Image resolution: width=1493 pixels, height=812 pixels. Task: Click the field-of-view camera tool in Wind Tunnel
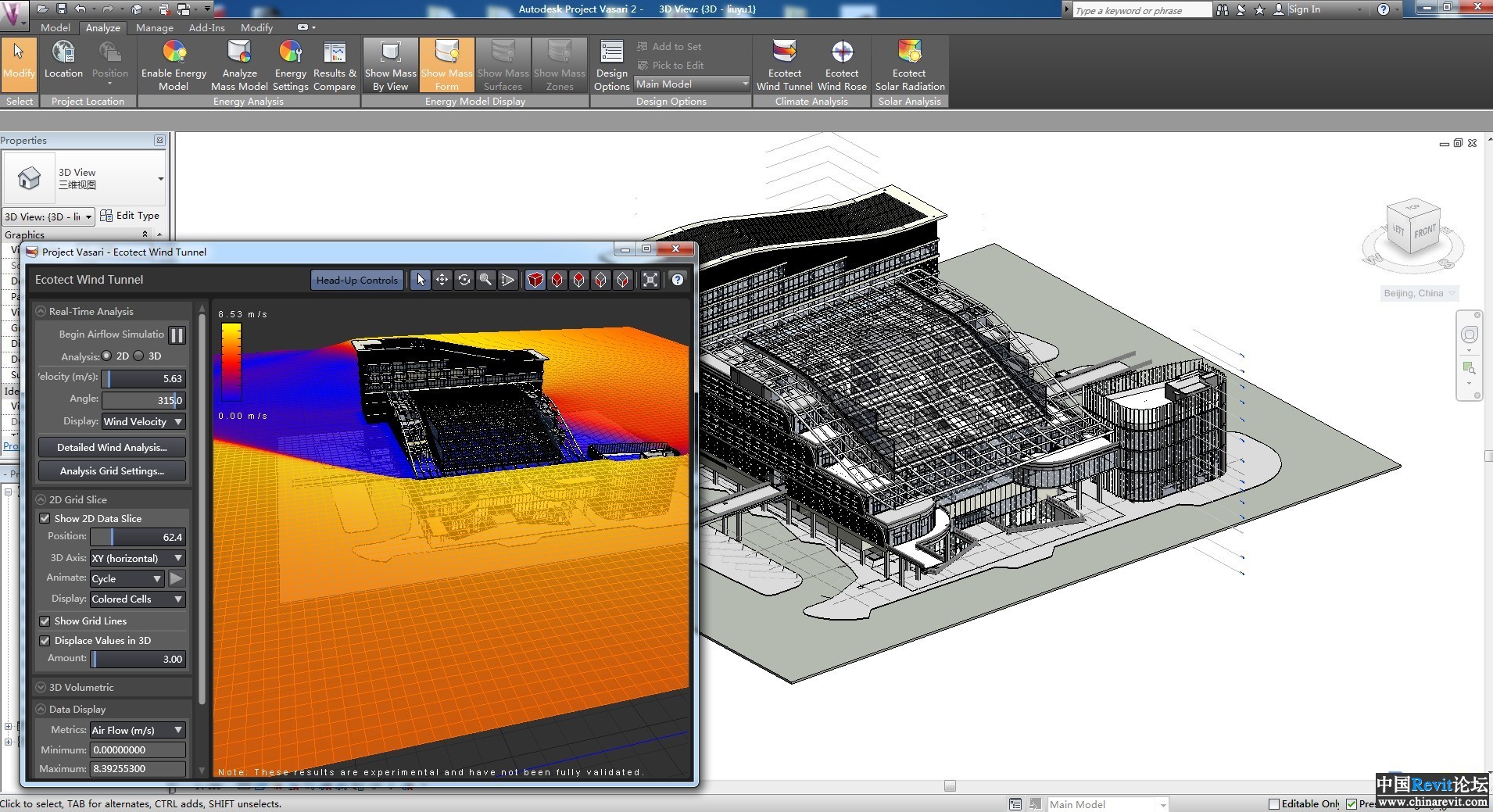click(x=507, y=280)
